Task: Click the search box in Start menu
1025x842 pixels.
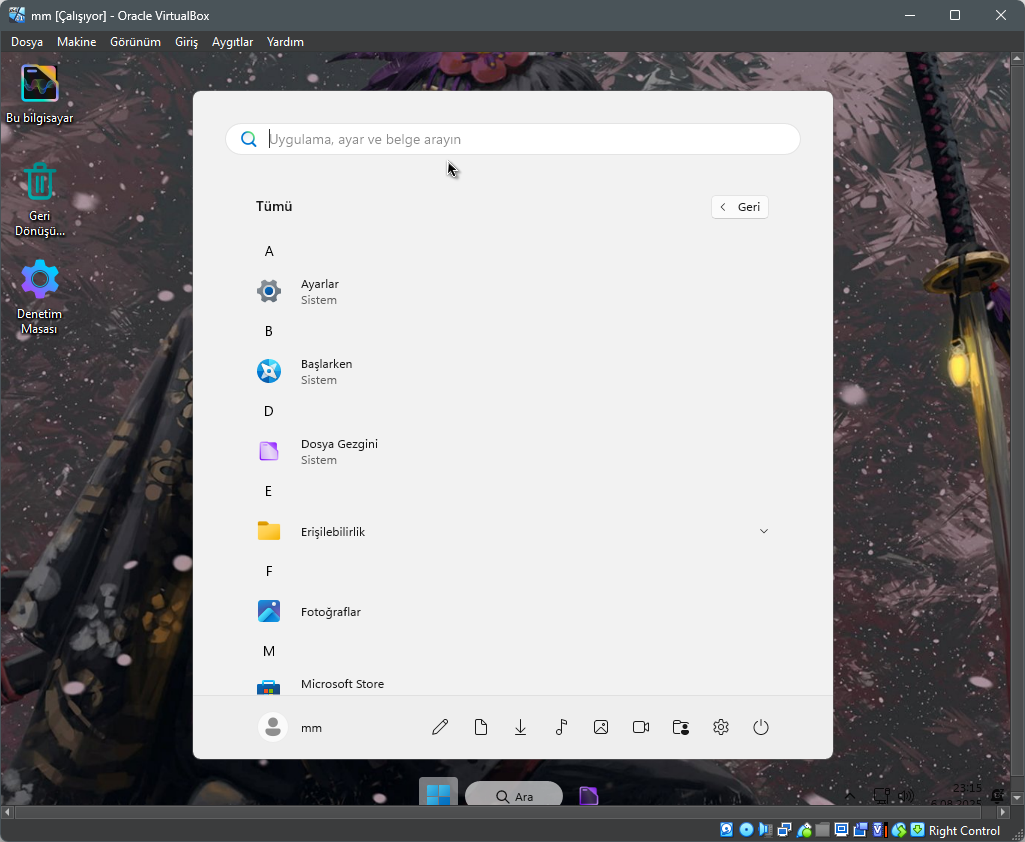Action: [x=513, y=139]
